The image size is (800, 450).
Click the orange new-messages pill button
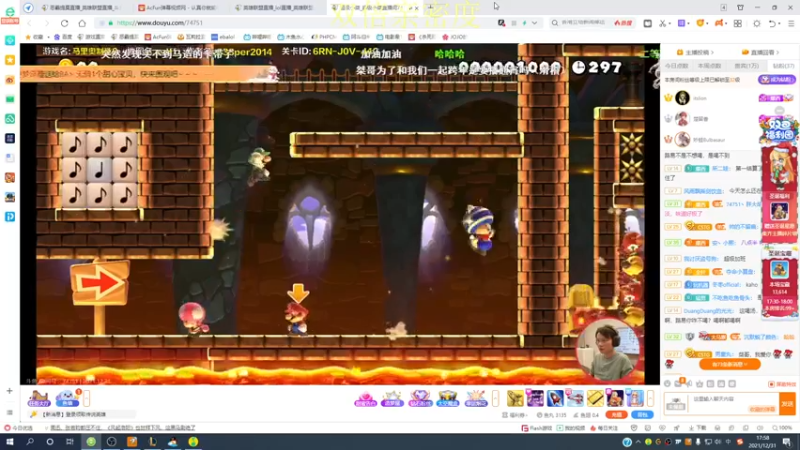730,364
